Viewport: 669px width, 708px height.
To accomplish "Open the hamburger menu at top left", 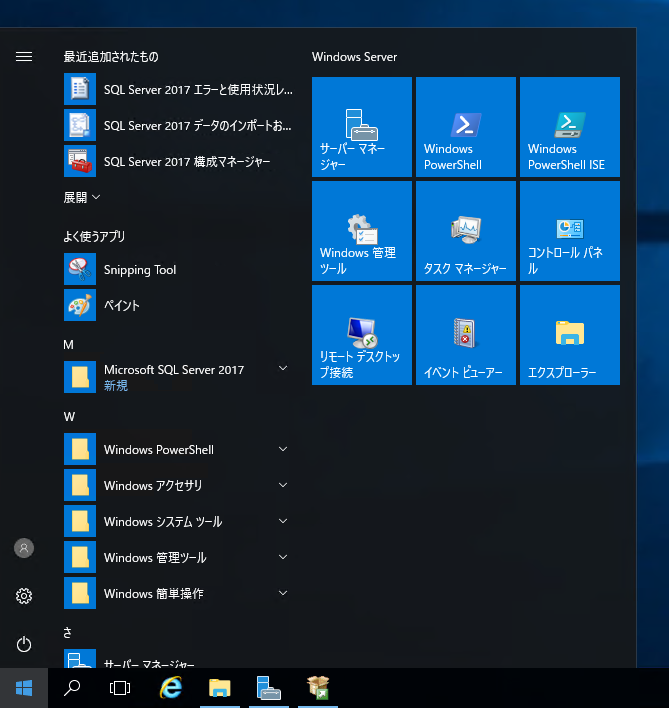I will 24,56.
